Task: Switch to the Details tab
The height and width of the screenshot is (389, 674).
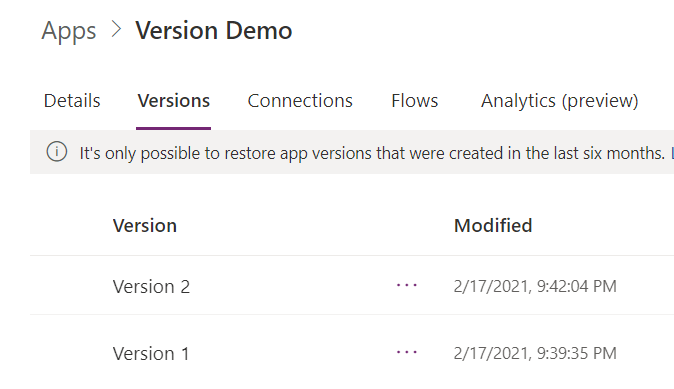Action: point(72,101)
